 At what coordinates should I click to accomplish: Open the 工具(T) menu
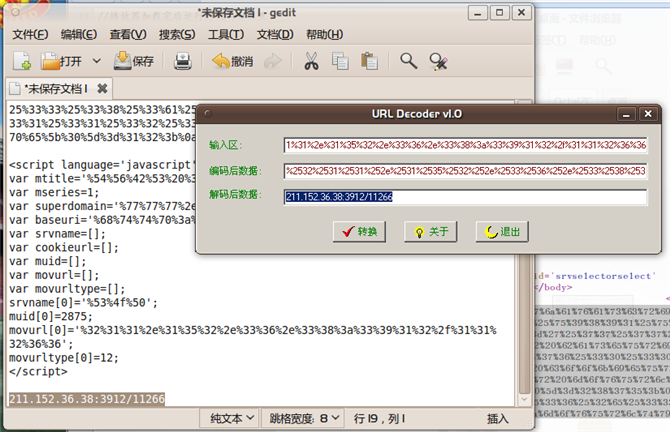pos(226,34)
